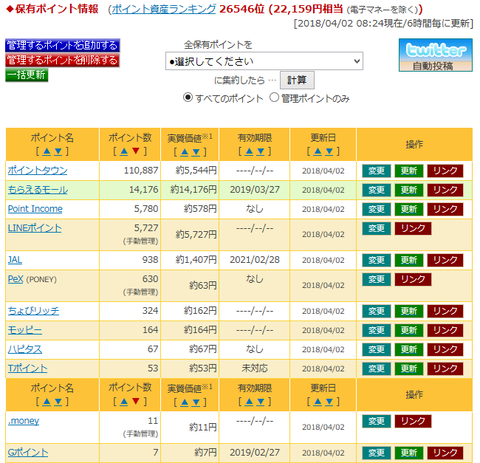Sort expiry date ascending in top header
The image size is (480, 463).
pyautogui.click(x=249, y=152)
